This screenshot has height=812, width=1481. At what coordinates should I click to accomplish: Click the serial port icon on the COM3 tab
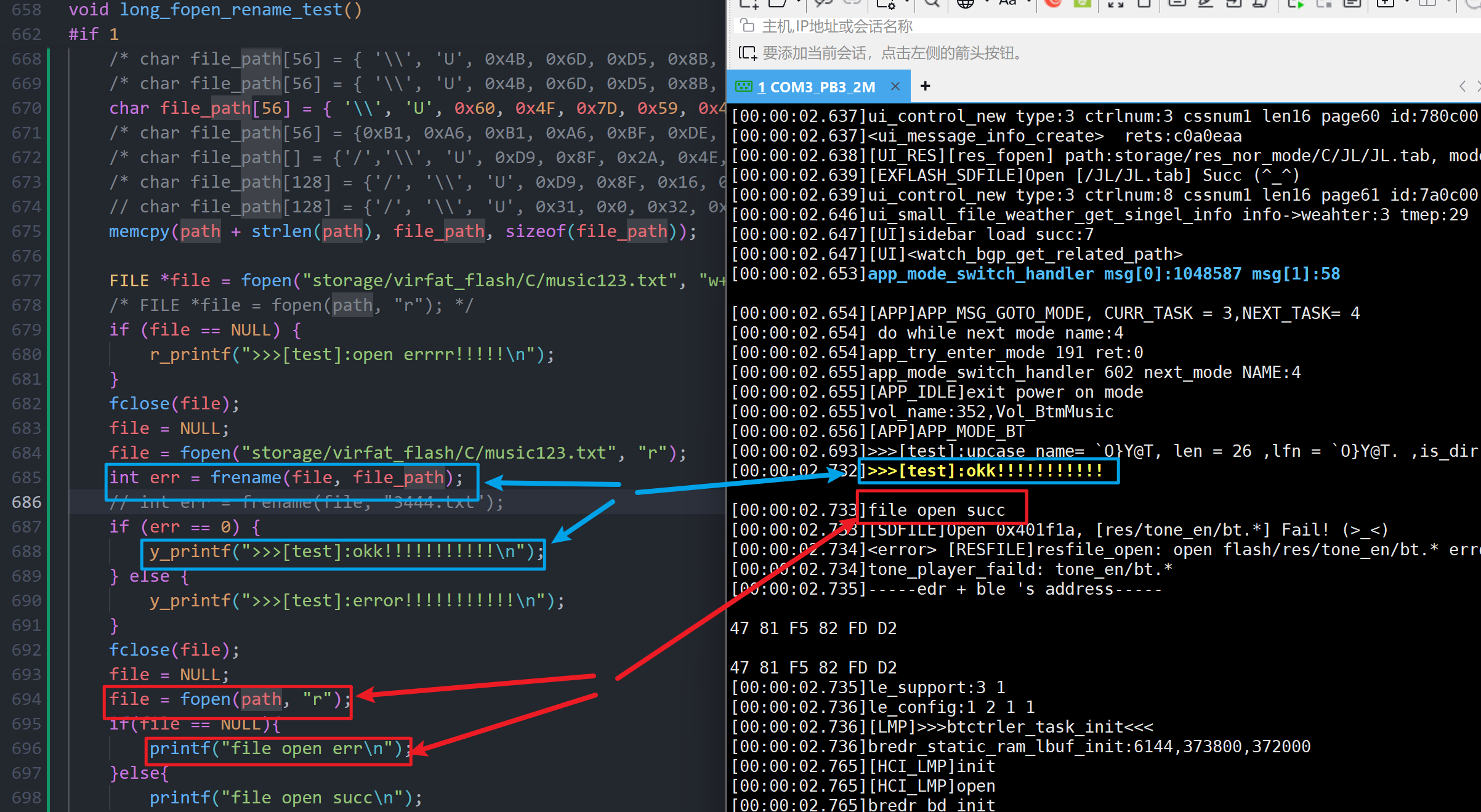(x=744, y=87)
